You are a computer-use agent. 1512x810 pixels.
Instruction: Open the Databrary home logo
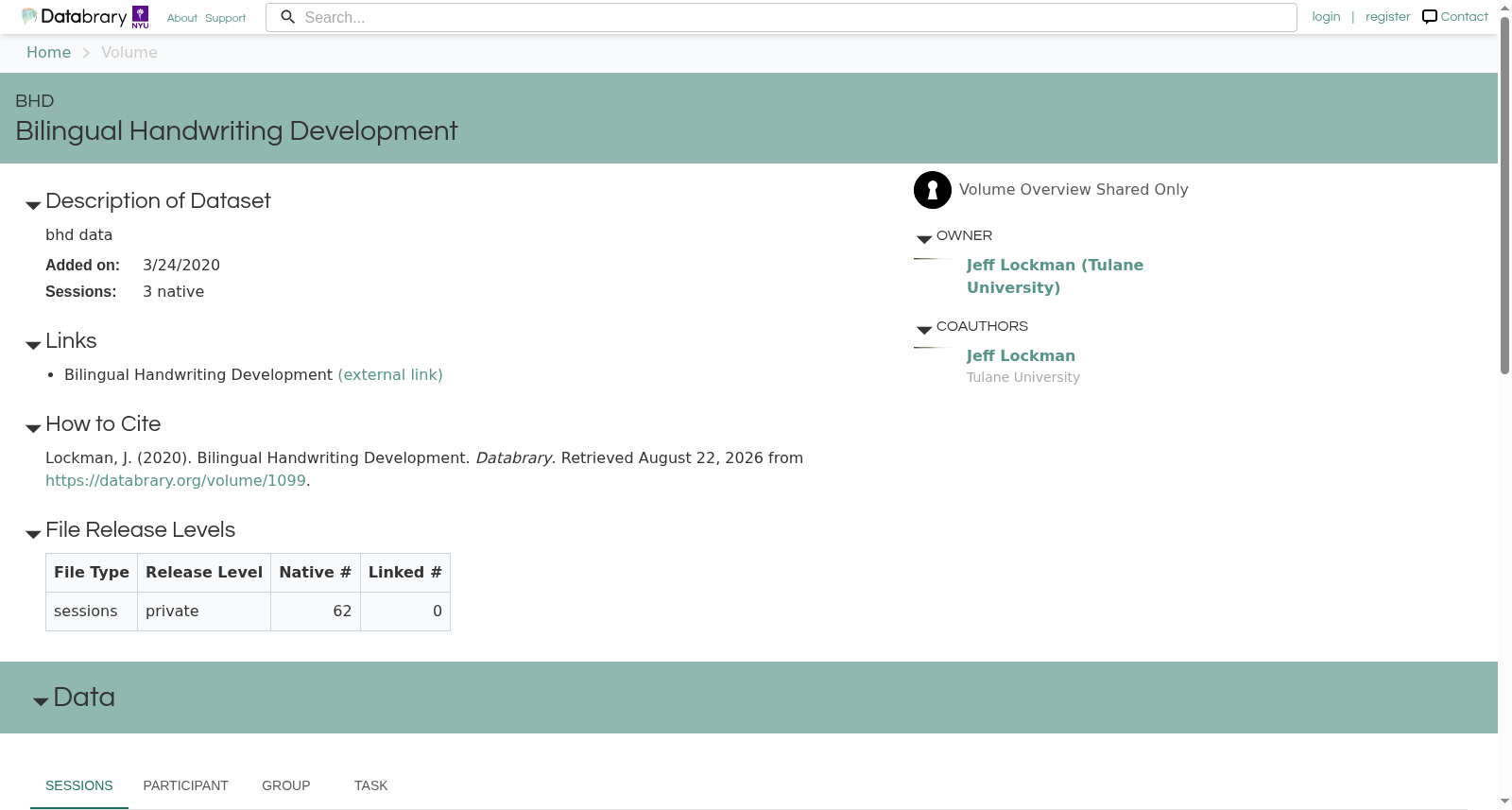[x=74, y=17]
